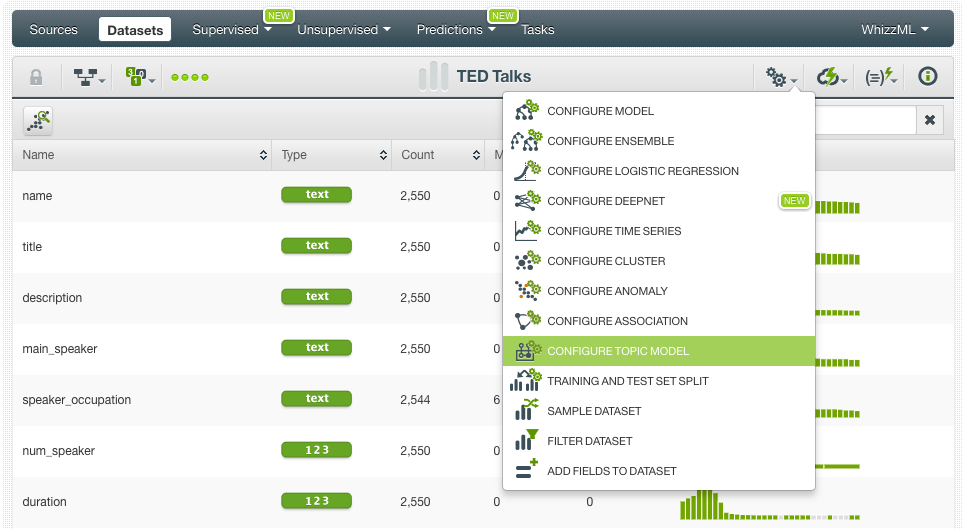Open the configure gears dropdown
This screenshot has width=963, height=529.
780,77
